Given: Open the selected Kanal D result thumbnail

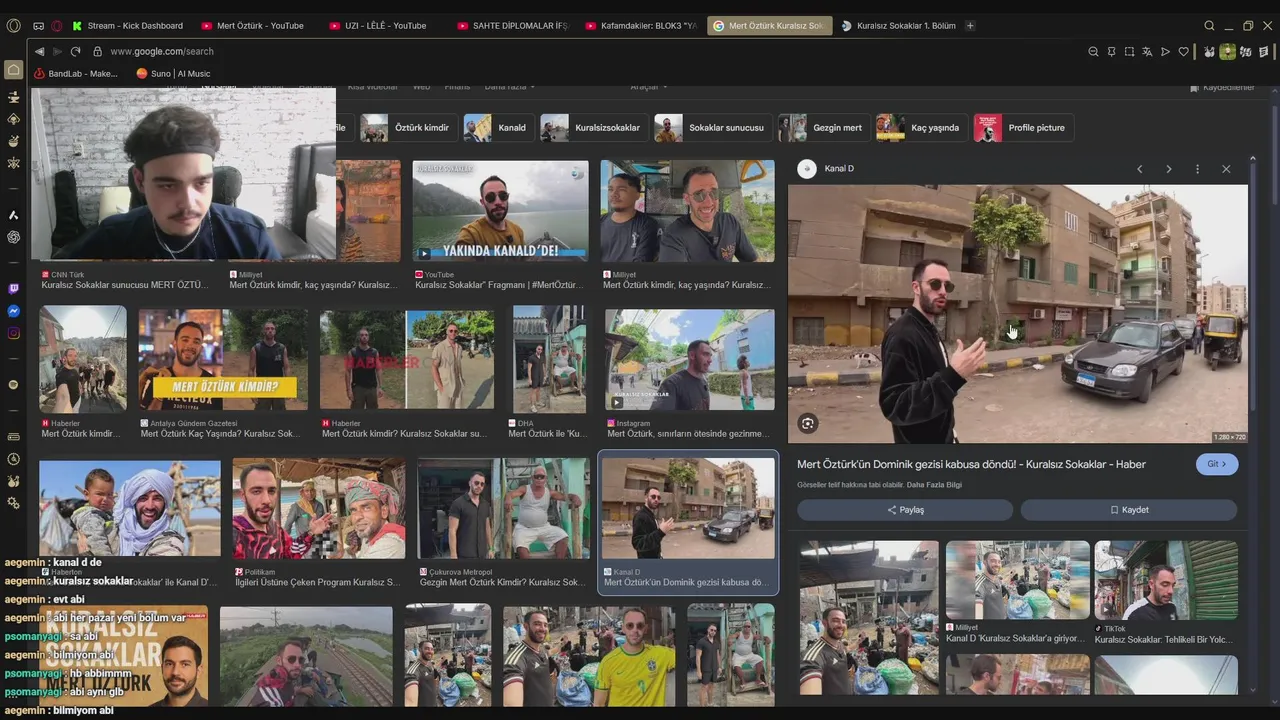Looking at the screenshot, I should coord(688,509).
